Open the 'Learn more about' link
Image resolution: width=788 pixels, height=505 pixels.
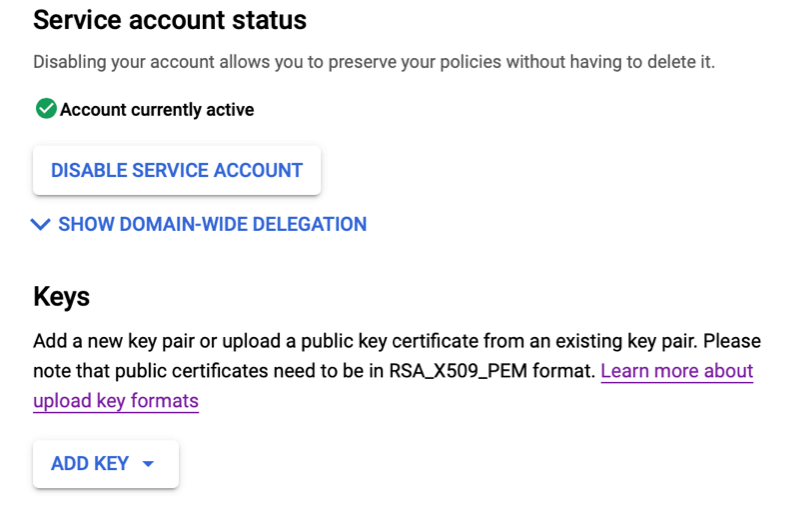click(x=676, y=371)
